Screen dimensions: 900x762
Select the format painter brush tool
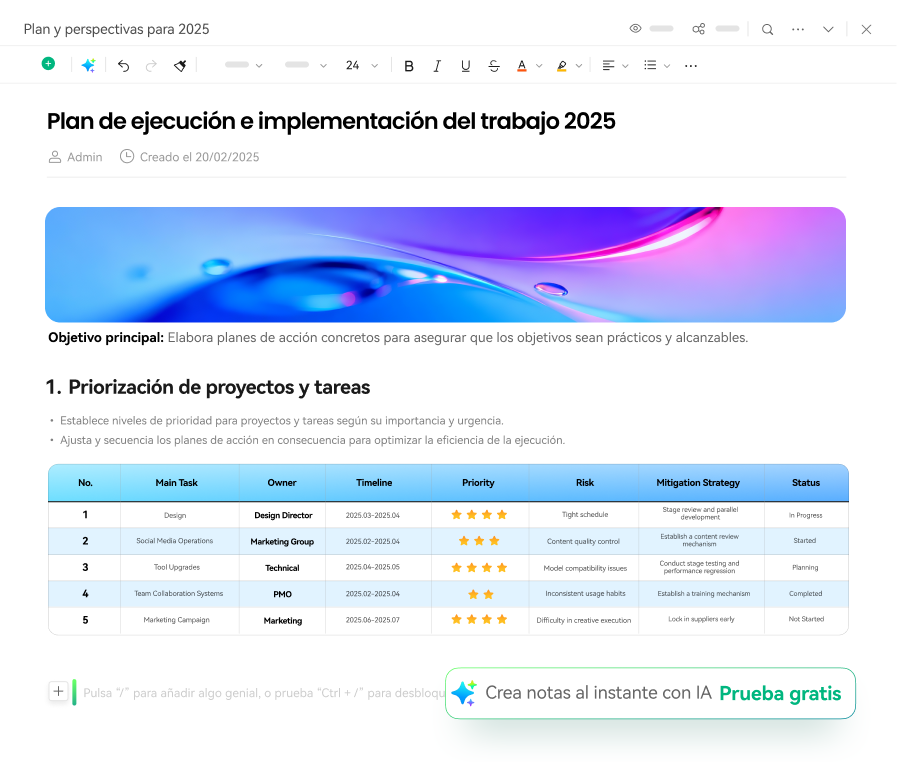click(x=180, y=65)
